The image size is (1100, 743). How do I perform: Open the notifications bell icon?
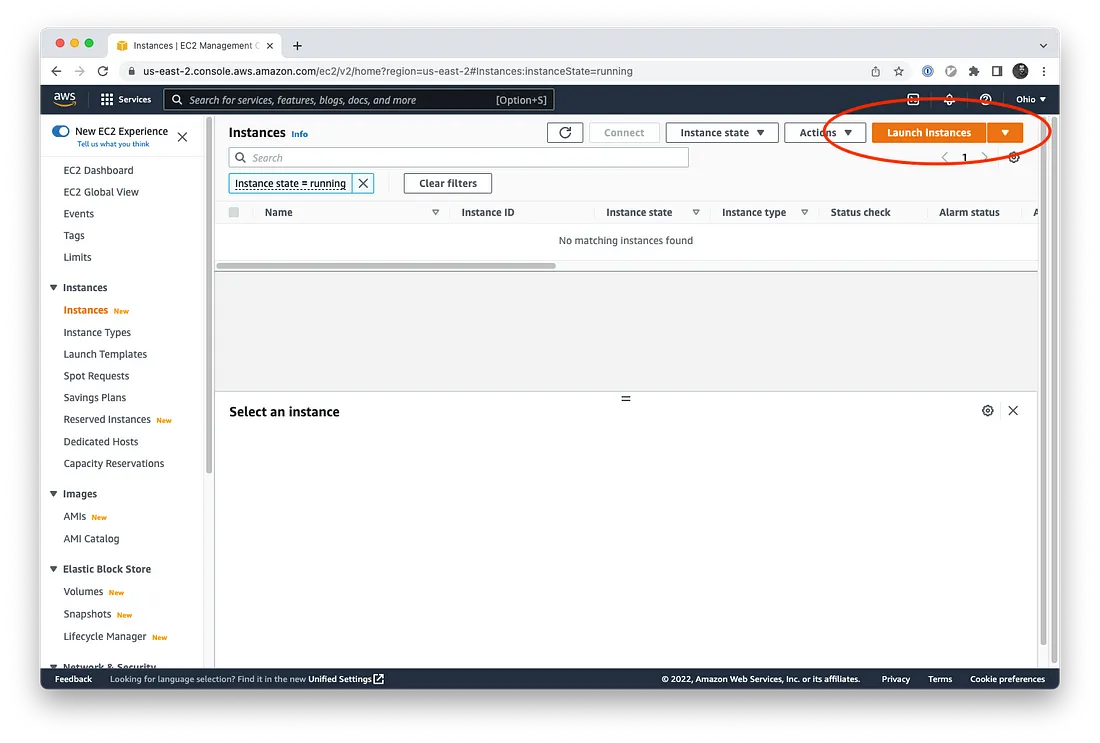949,100
